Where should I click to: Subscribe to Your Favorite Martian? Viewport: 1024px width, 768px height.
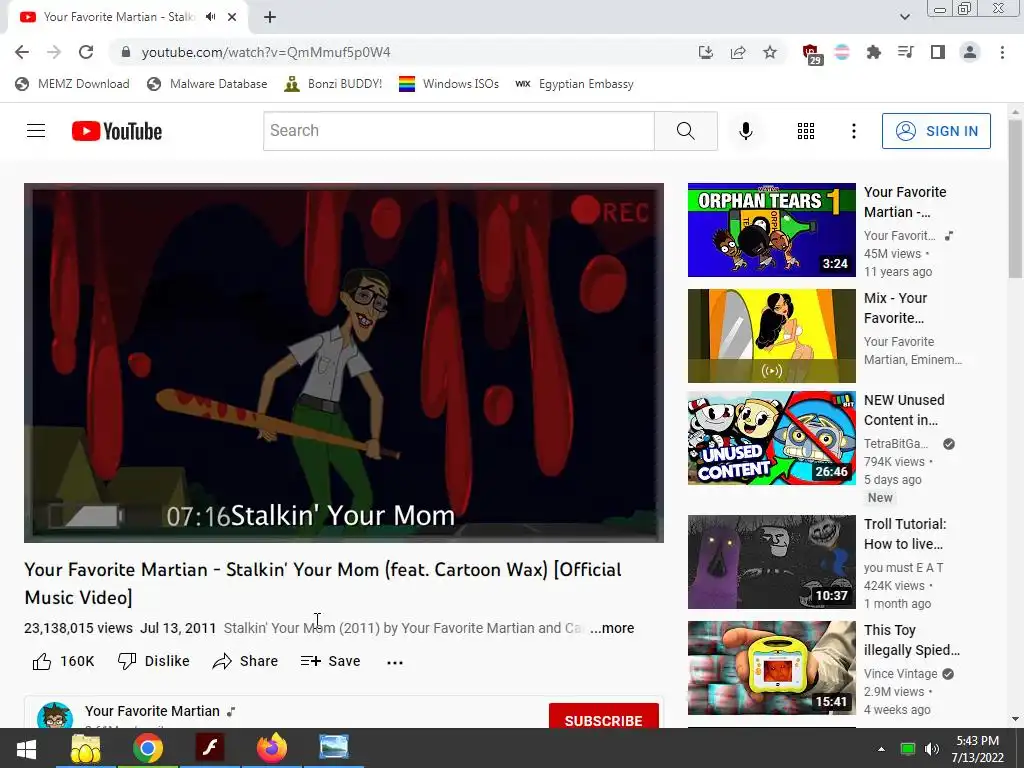(603, 716)
